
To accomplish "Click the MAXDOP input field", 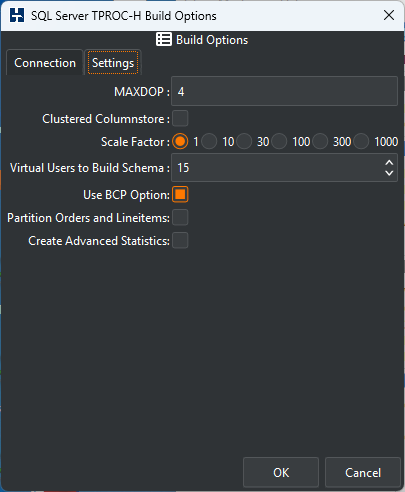I will [284, 91].
